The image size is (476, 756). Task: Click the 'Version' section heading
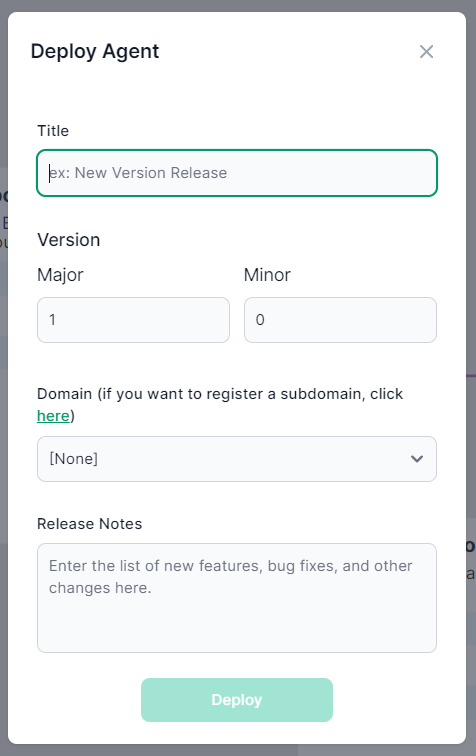[68, 240]
